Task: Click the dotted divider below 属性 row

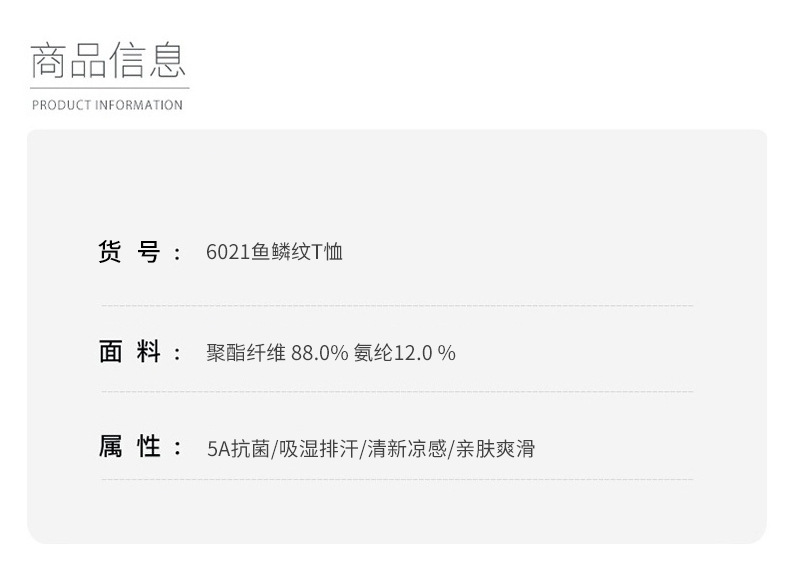Action: pyautogui.click(x=397, y=479)
